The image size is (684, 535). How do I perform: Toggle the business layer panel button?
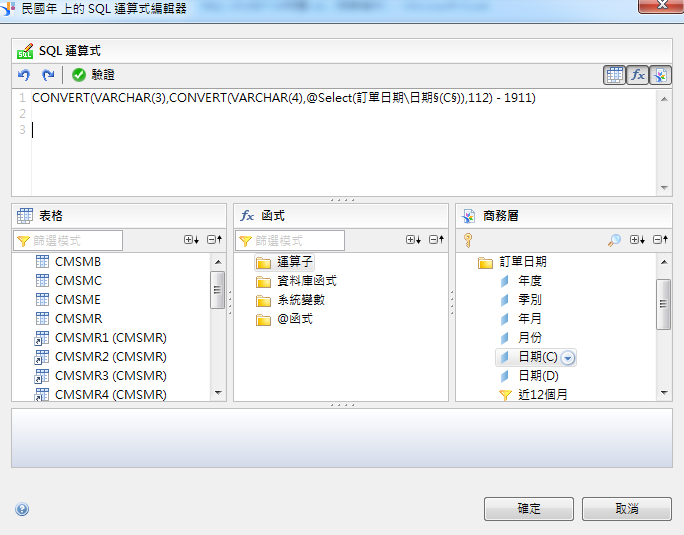(660, 75)
